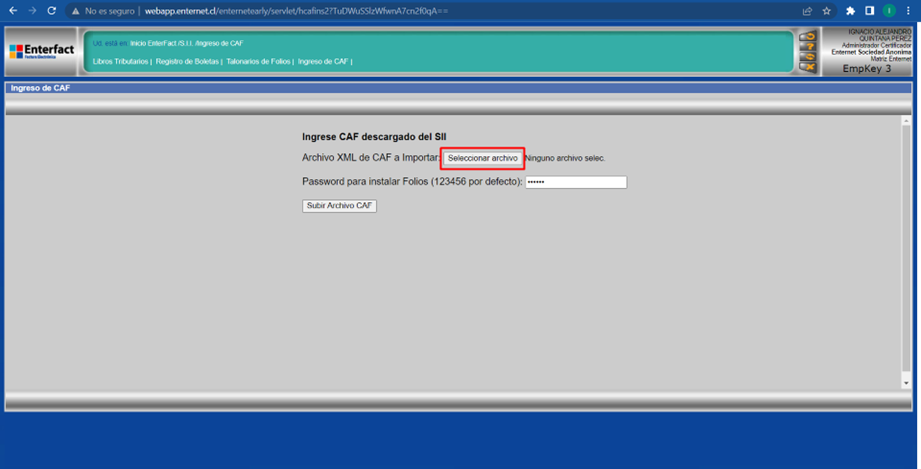Open the Talonarios de Folios menu
The height and width of the screenshot is (469, 921).
[258, 62]
